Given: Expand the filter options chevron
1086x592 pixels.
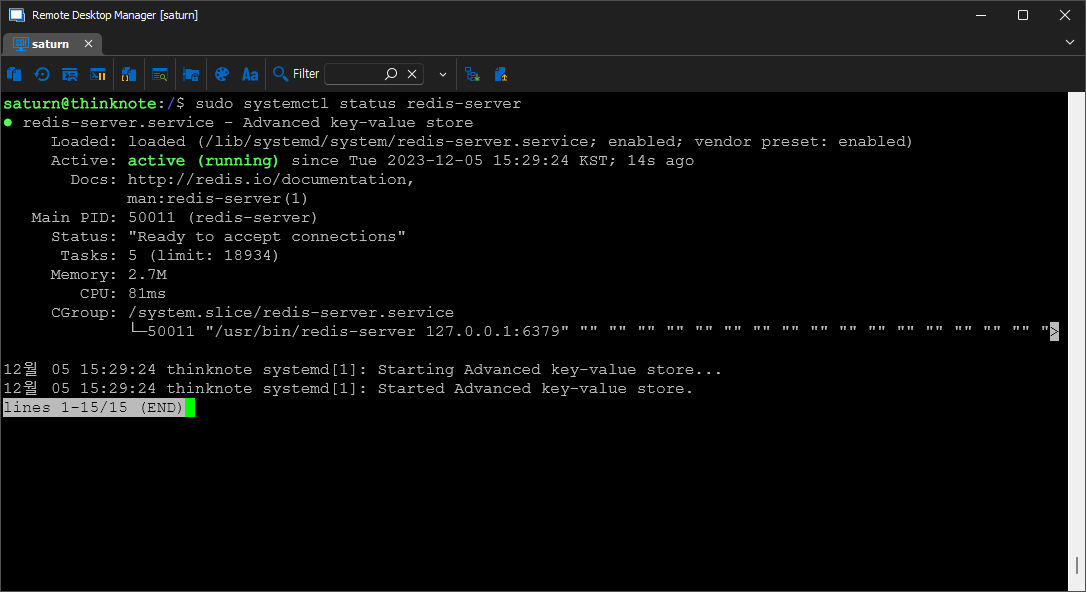Looking at the screenshot, I should (x=442, y=74).
